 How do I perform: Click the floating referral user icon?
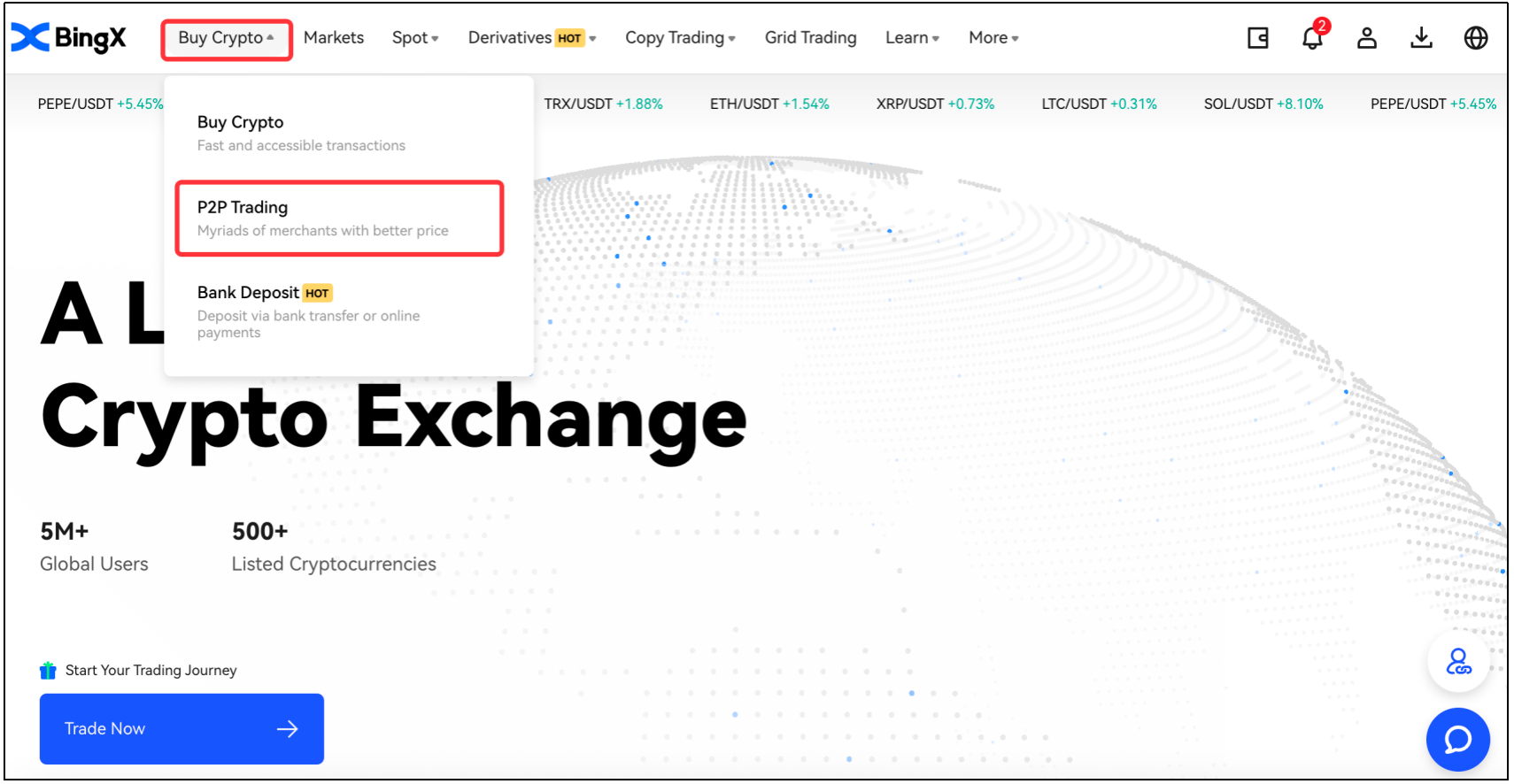click(x=1457, y=662)
